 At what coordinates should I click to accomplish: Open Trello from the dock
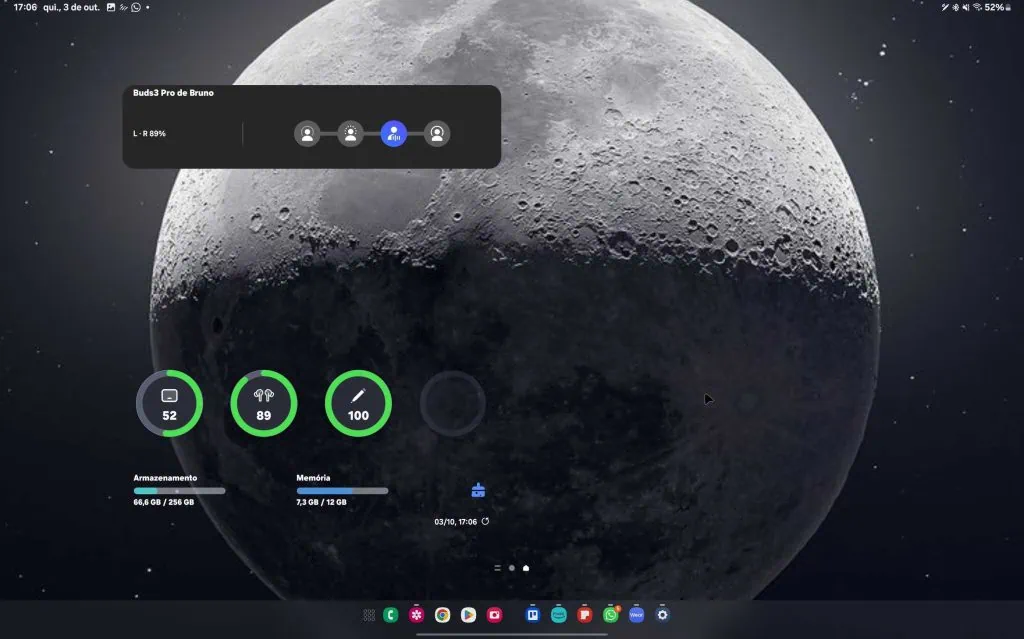(x=533, y=615)
